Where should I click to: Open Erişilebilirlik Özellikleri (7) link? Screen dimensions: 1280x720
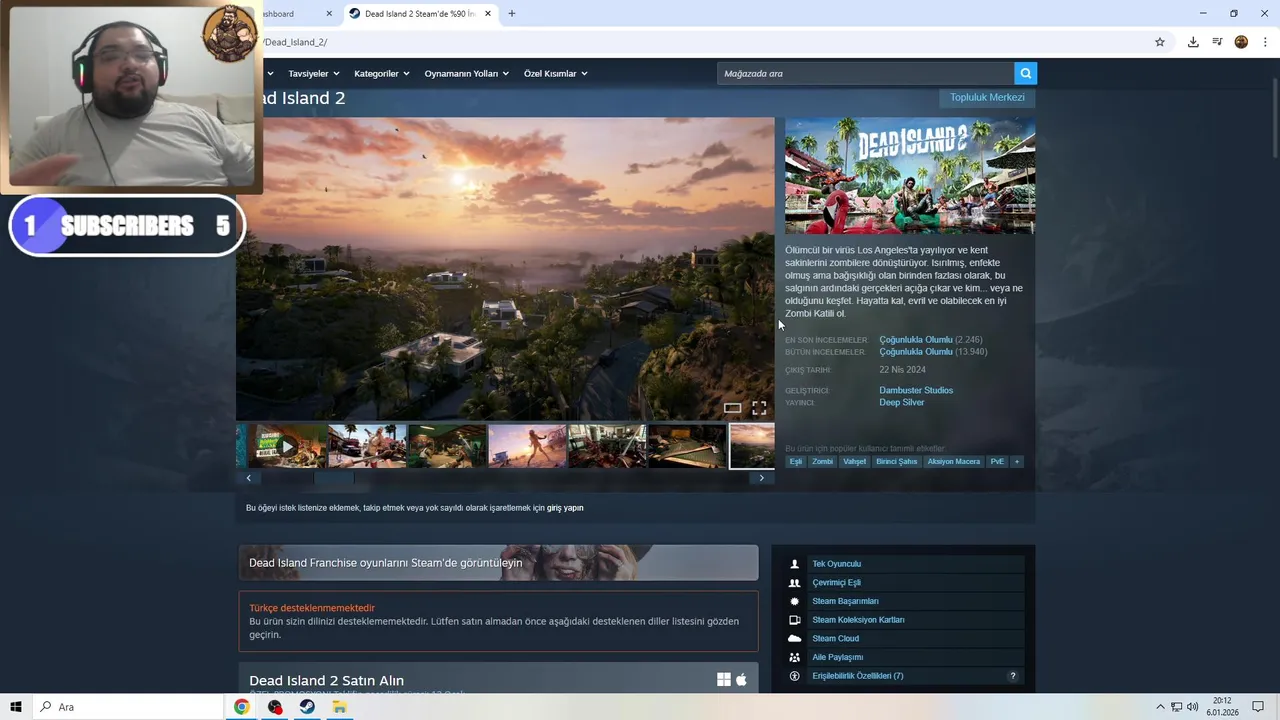857,676
